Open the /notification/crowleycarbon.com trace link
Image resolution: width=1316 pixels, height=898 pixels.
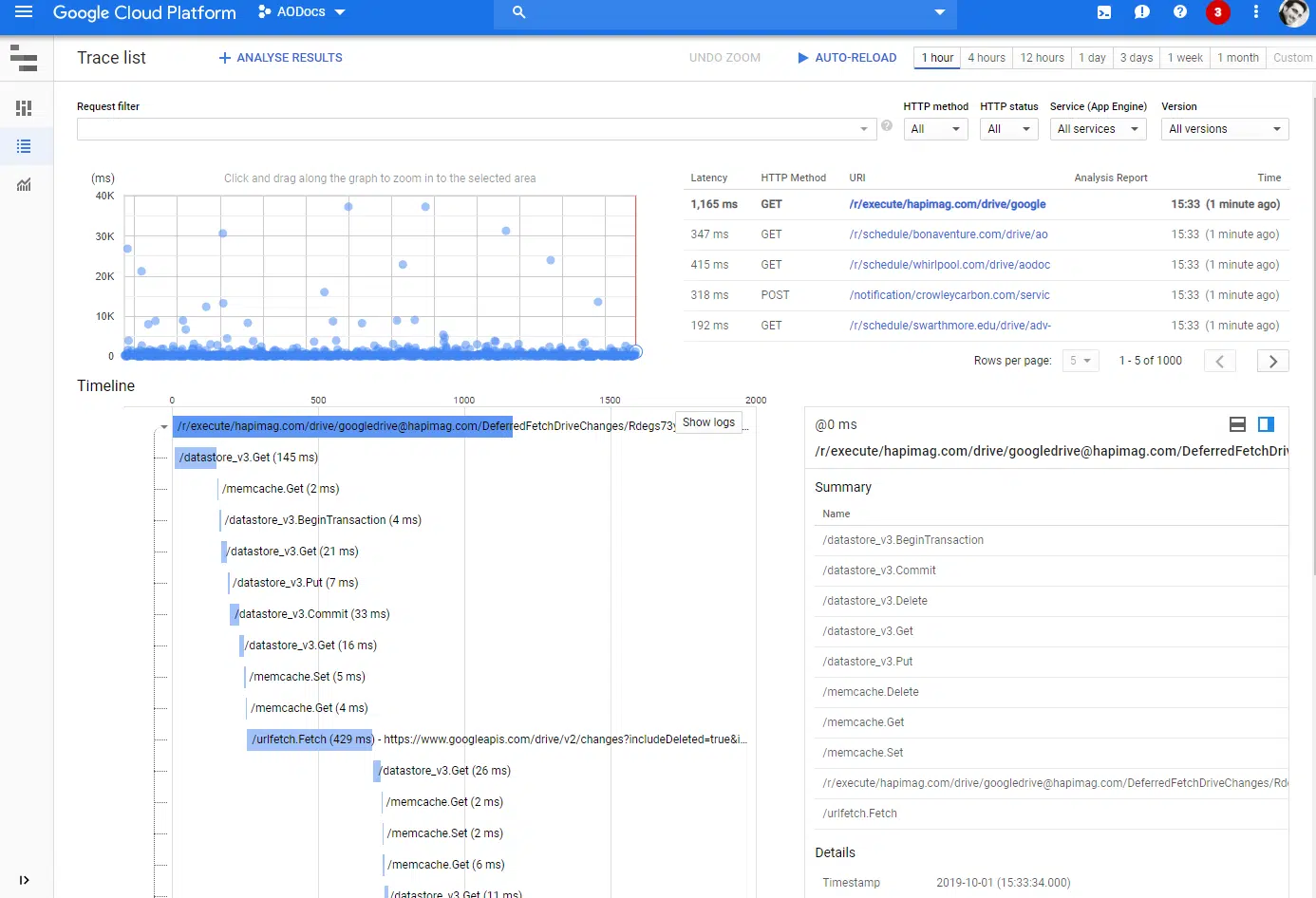click(949, 295)
